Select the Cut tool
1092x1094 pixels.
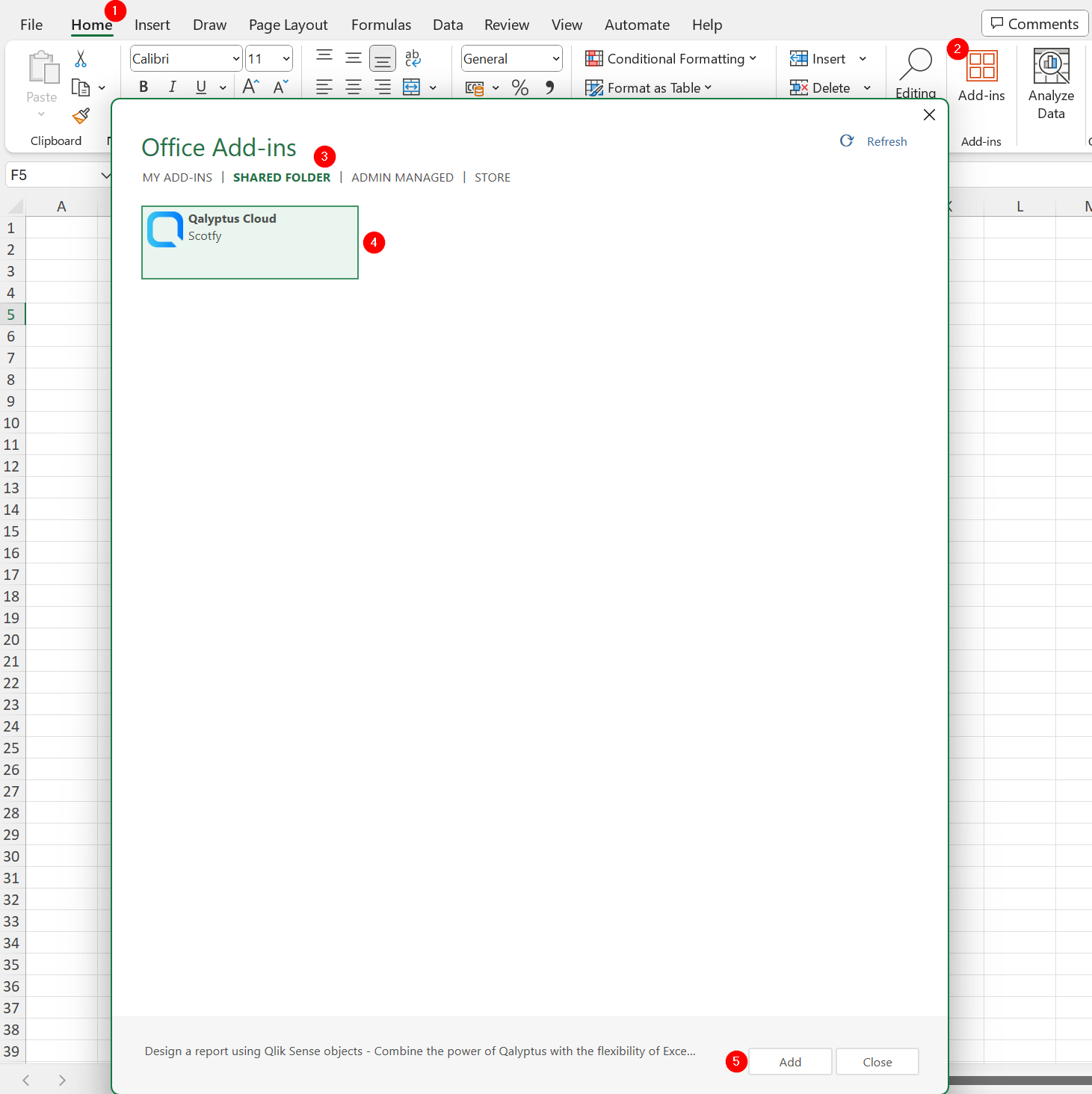click(81, 58)
